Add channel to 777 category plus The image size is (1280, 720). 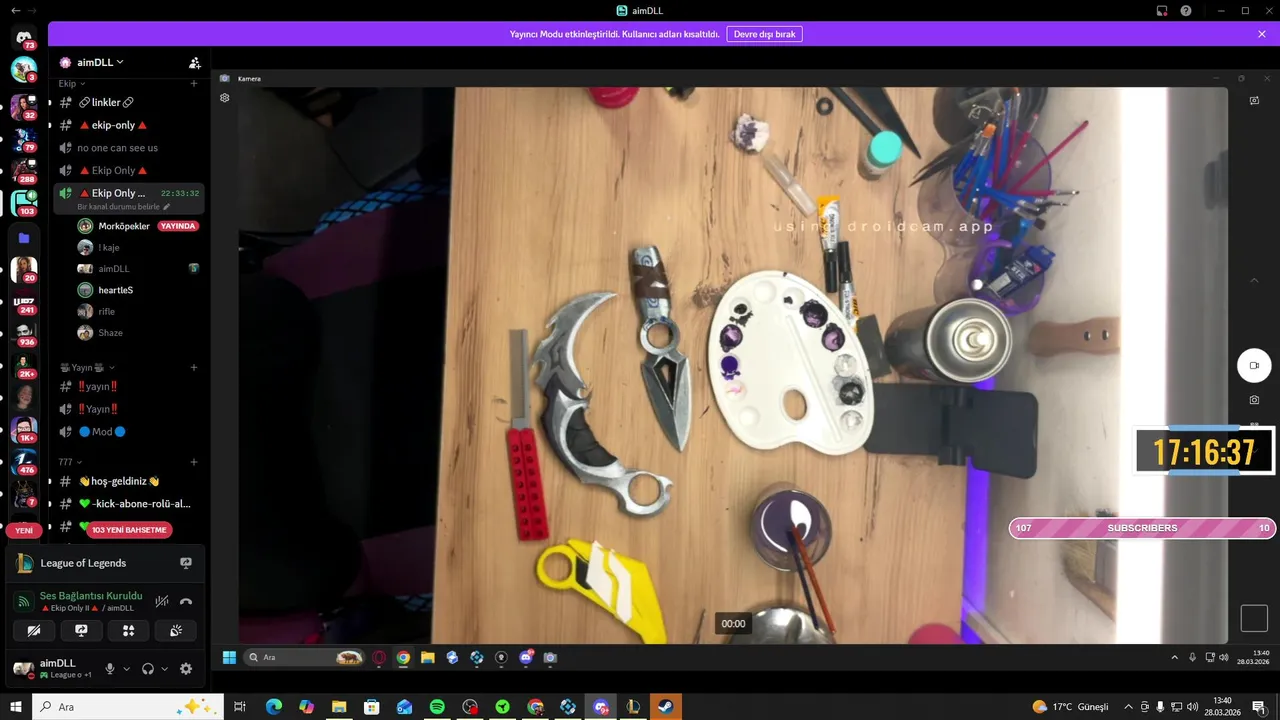(194, 462)
